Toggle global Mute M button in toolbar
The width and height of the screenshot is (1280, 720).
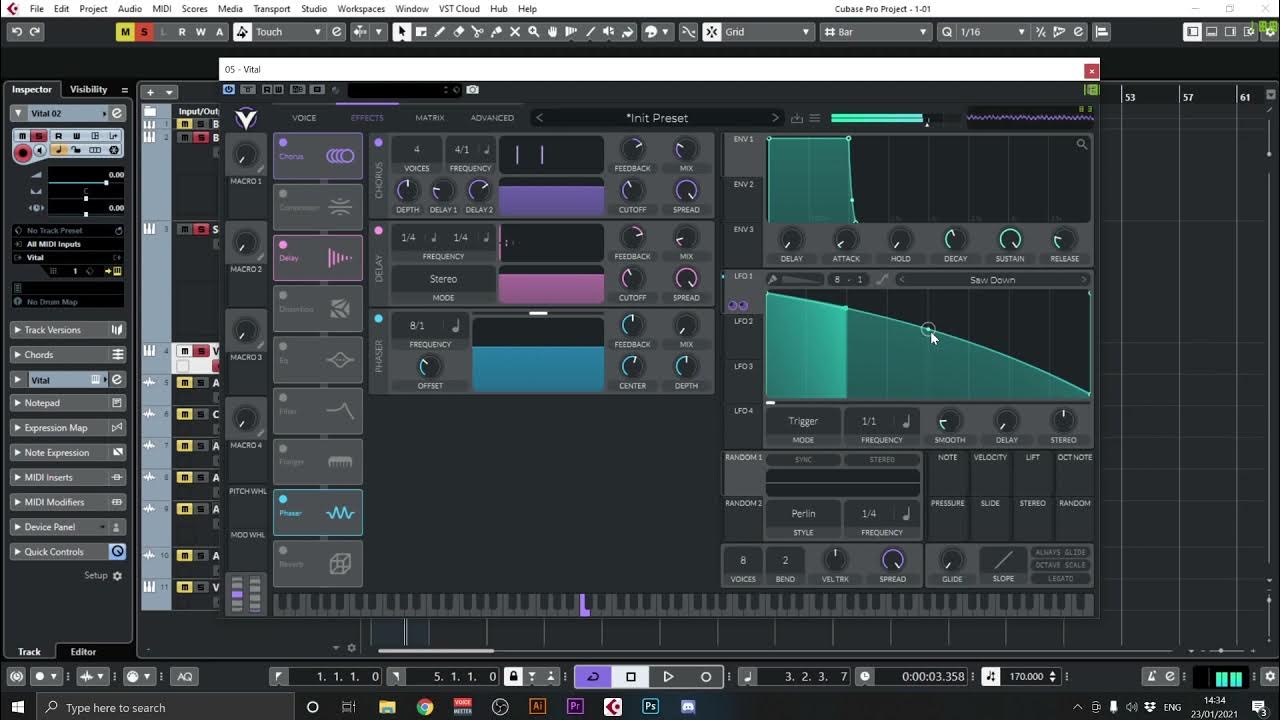pyautogui.click(x=124, y=32)
